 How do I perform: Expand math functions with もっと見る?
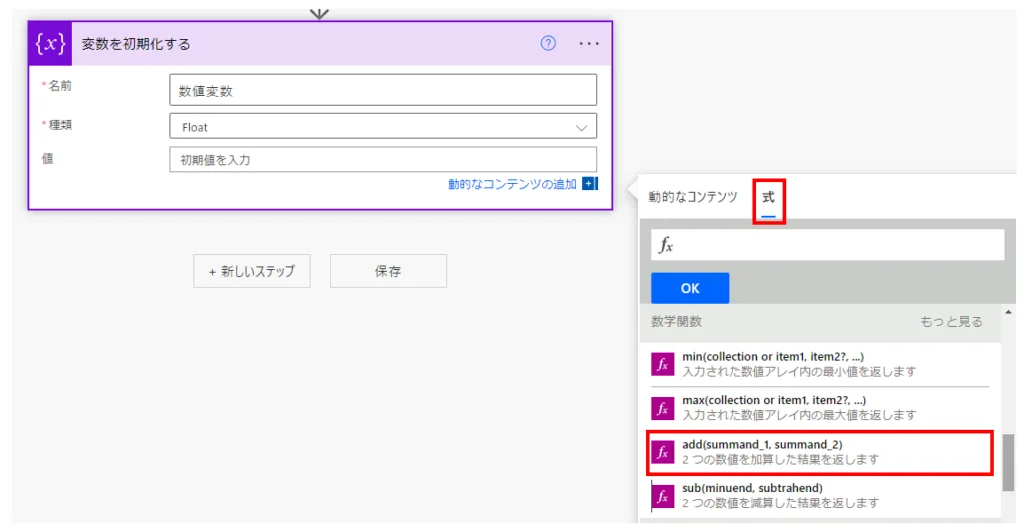pos(951,322)
